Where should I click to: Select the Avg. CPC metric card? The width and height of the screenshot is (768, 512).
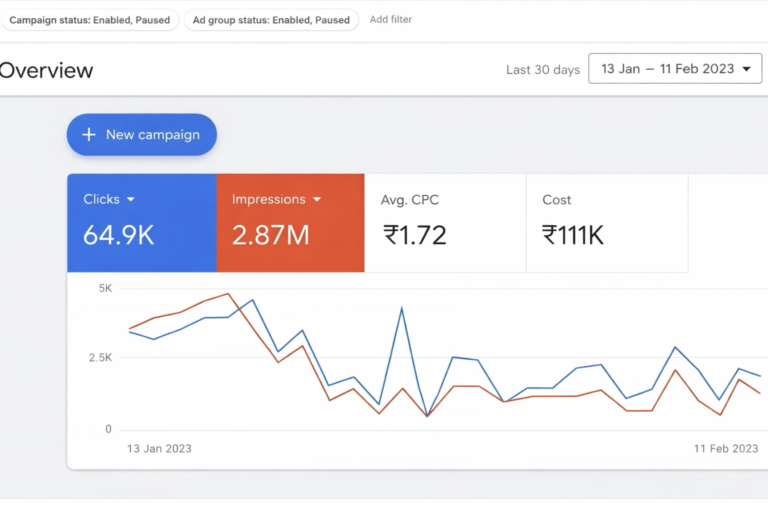(x=445, y=222)
